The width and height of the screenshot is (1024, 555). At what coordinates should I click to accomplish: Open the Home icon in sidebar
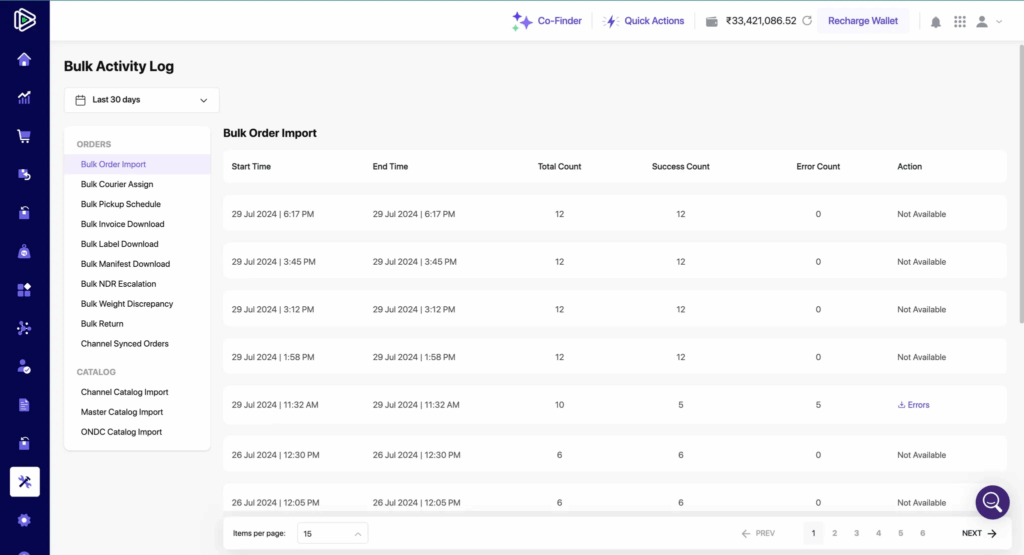[24, 59]
